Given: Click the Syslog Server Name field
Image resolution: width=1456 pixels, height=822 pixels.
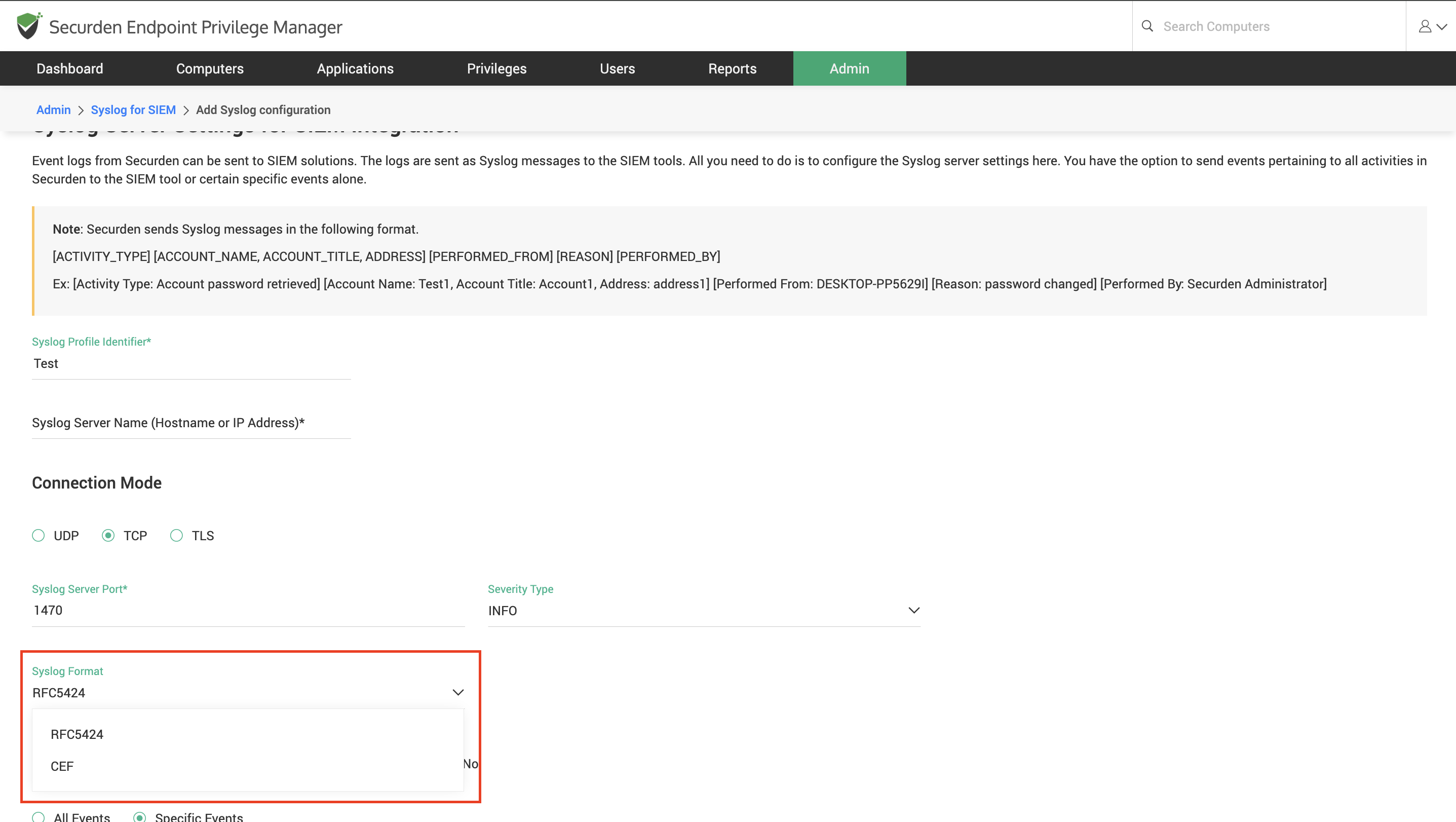Looking at the screenshot, I should (x=191, y=423).
